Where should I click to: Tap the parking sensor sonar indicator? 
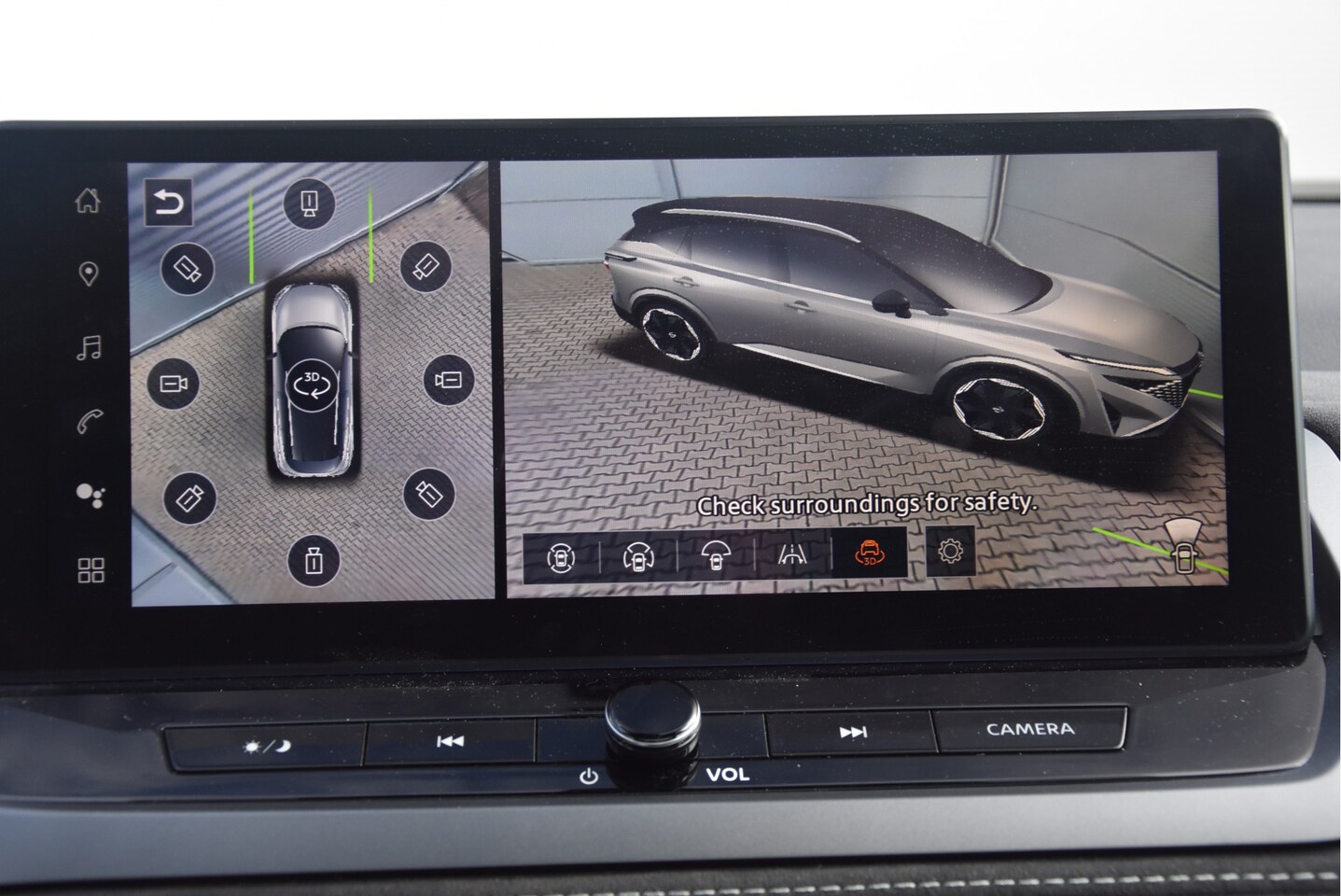pyautogui.click(x=1181, y=549)
